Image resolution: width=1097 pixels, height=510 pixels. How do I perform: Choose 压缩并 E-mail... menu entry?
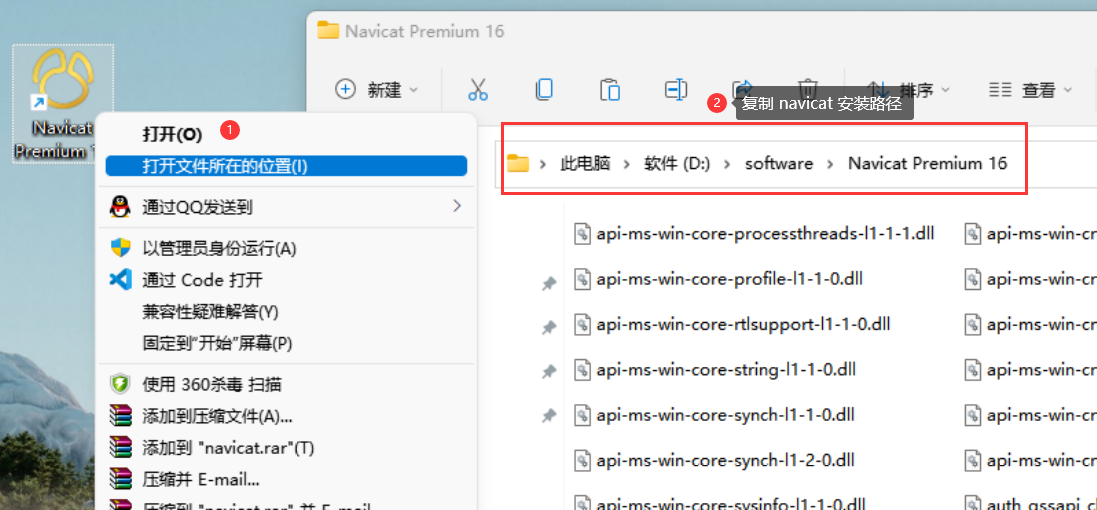click(x=286, y=479)
